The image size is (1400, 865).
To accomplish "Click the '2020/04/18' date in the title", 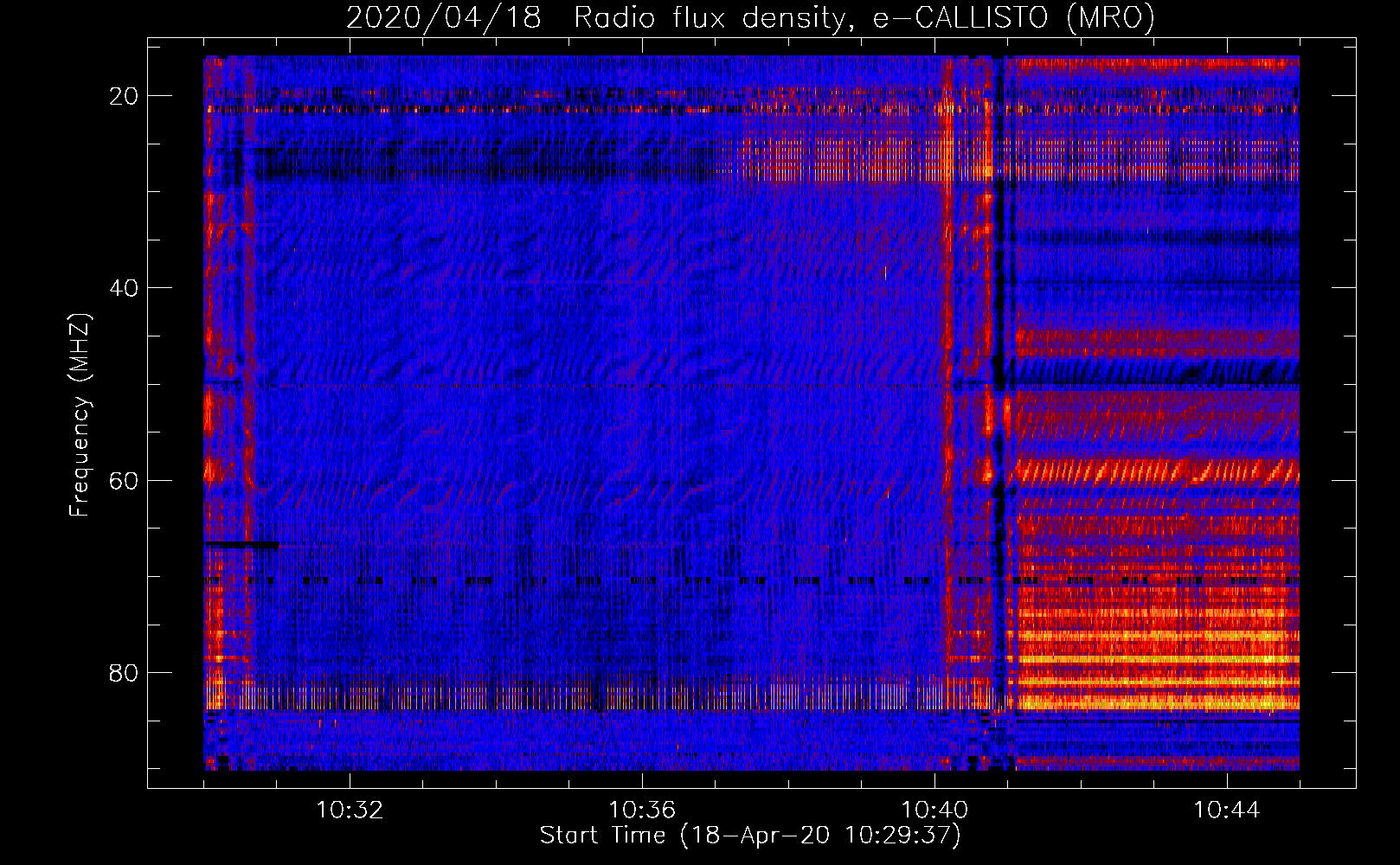I will [x=444, y=17].
